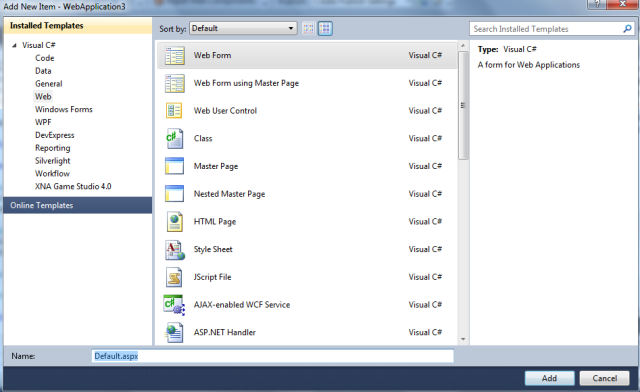
Task: Select the Workflow category
Action: [x=52, y=174]
